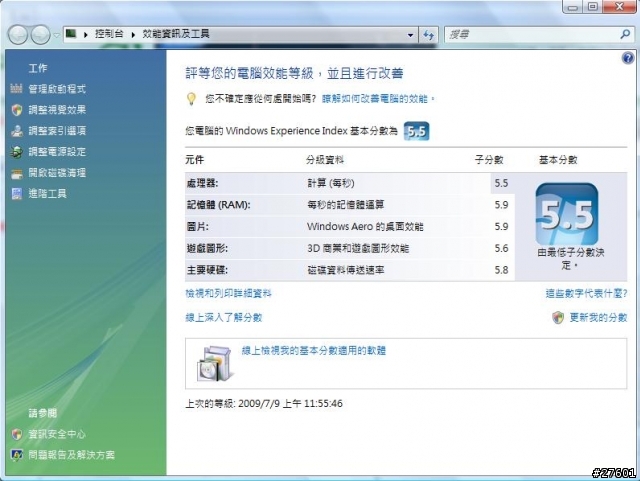Open 這些數字代表什麼? link
Viewport: 640px width, 481px height.
coord(586,293)
